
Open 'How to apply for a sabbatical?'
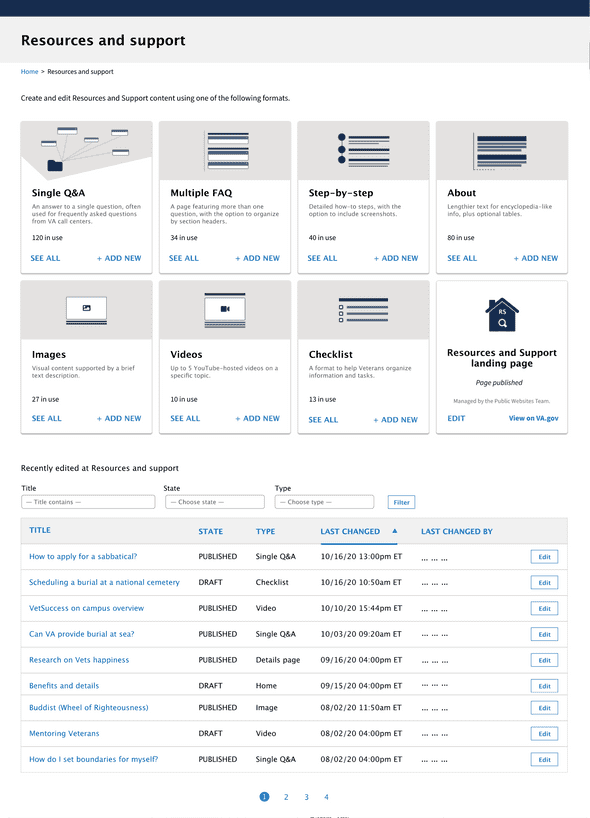(83, 557)
